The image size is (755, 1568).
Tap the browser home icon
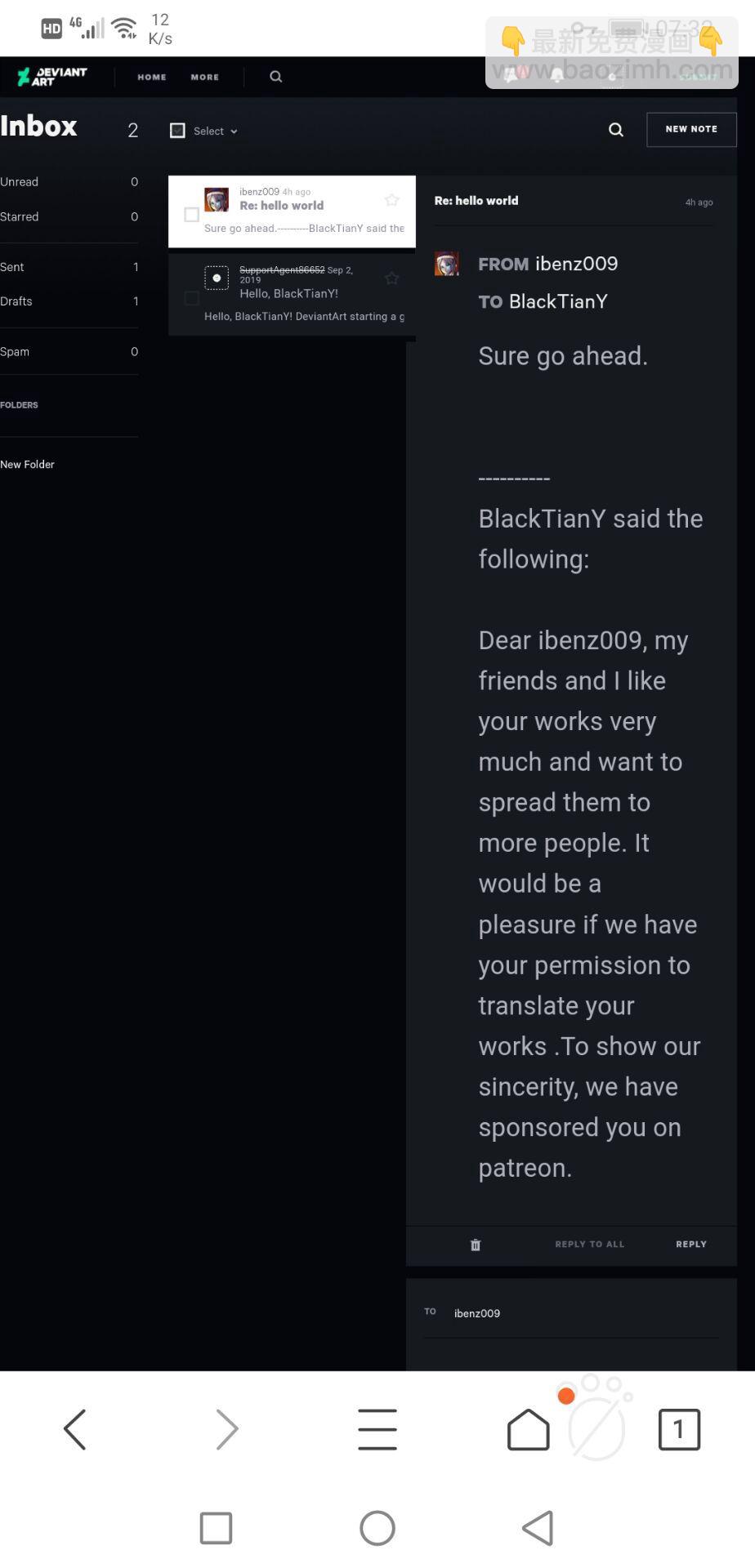coord(529,1429)
